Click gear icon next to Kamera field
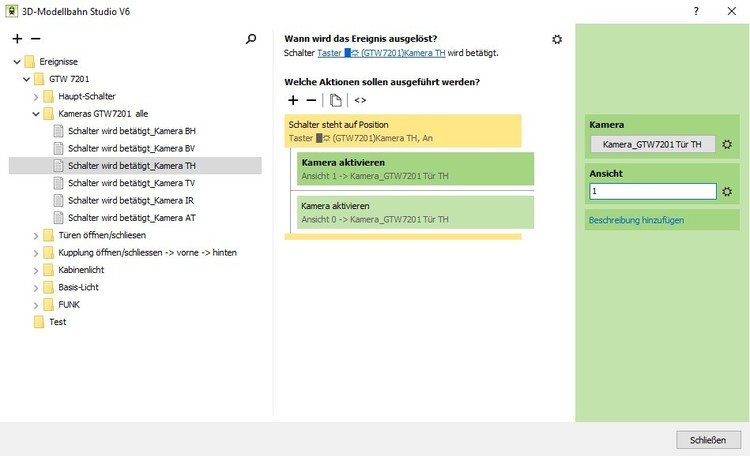The height and width of the screenshot is (456, 750). click(x=727, y=145)
